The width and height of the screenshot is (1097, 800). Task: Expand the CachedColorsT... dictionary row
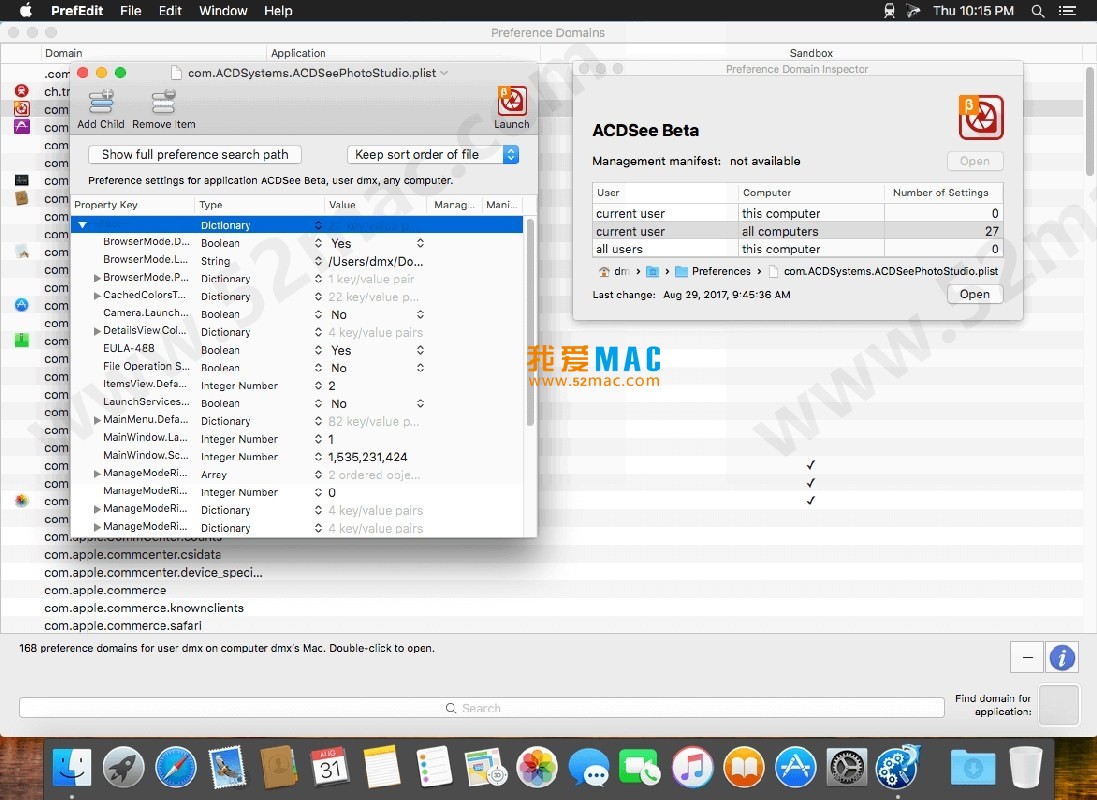click(97, 295)
